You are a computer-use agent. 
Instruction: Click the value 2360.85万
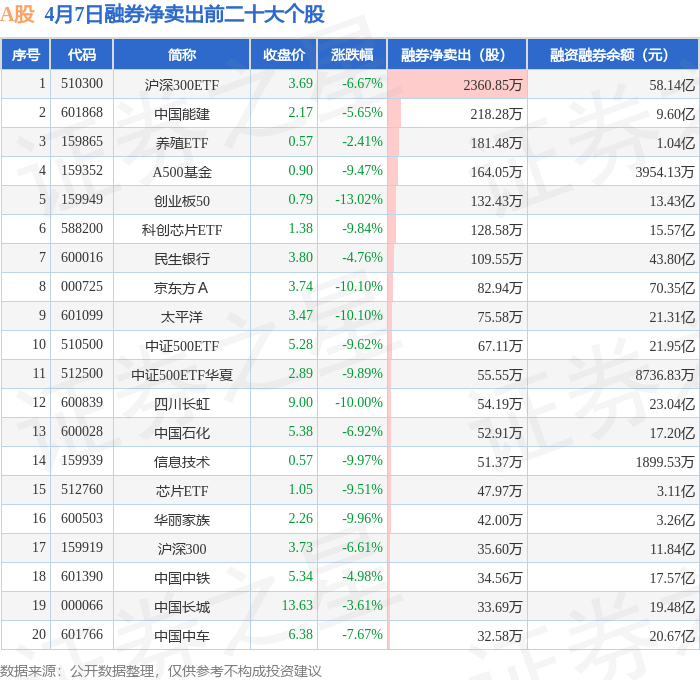coord(492,85)
